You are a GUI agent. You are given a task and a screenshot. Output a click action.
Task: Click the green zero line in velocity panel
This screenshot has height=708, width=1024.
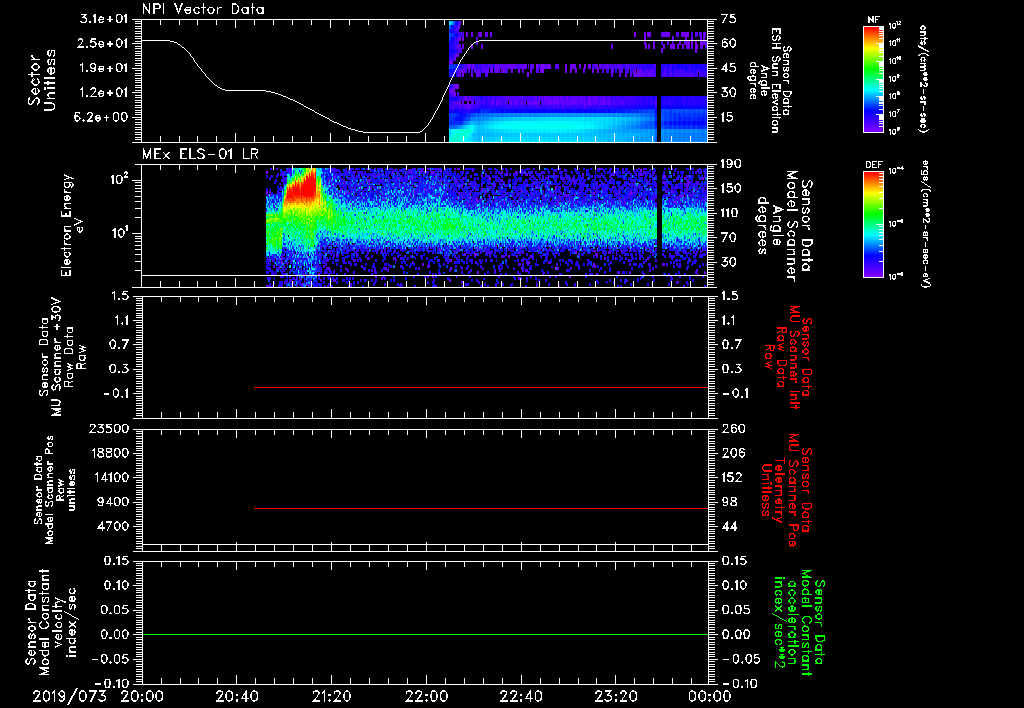point(425,634)
